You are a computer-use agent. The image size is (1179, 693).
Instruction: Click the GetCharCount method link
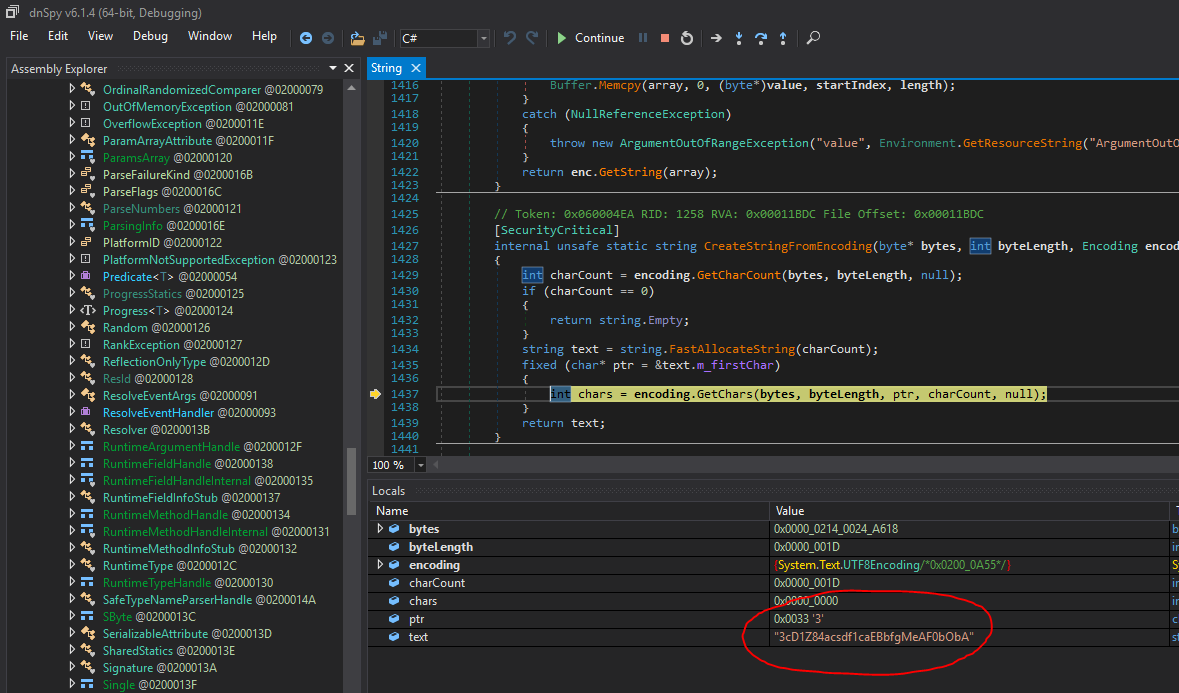pos(738,275)
